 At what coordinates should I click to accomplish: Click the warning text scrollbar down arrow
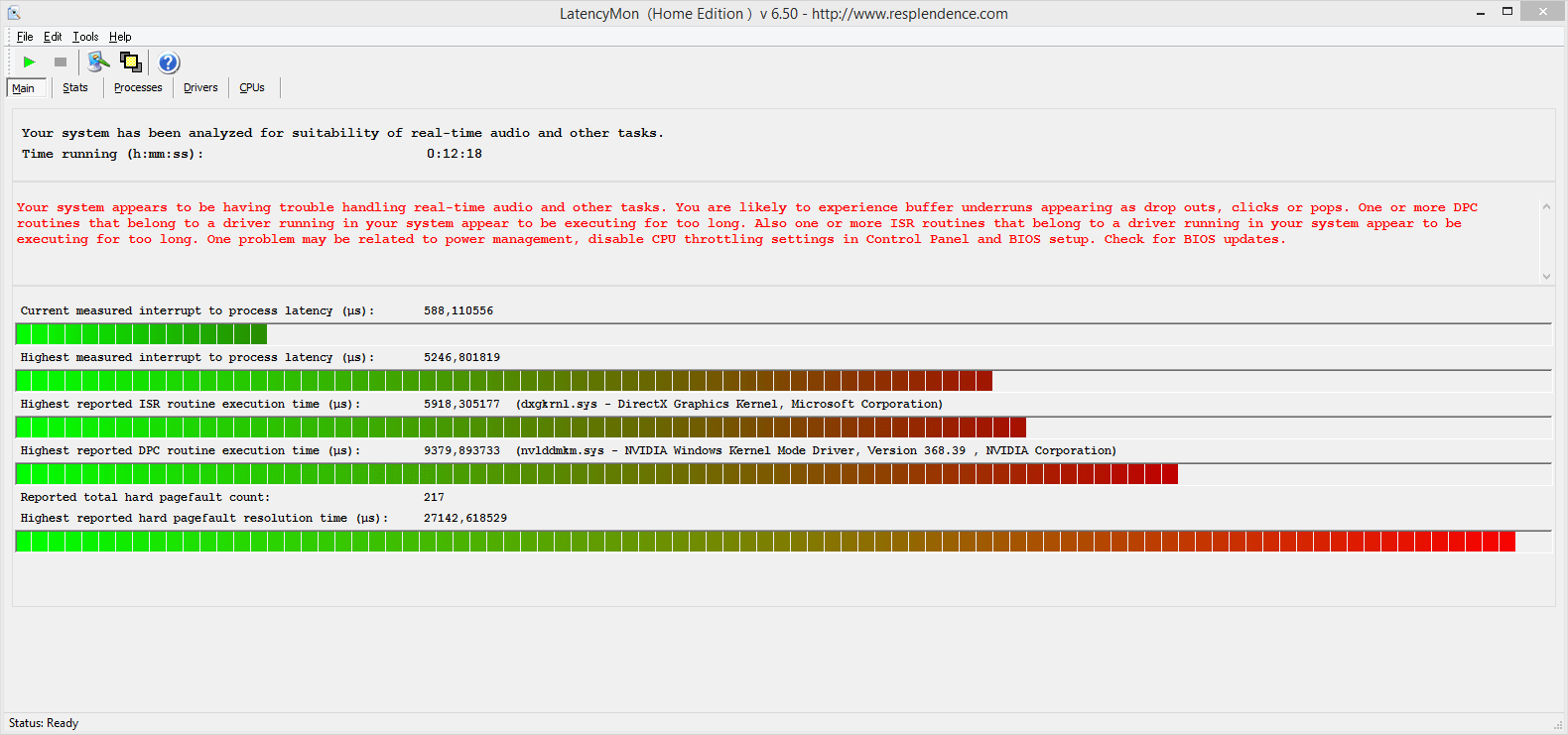pos(1546,277)
